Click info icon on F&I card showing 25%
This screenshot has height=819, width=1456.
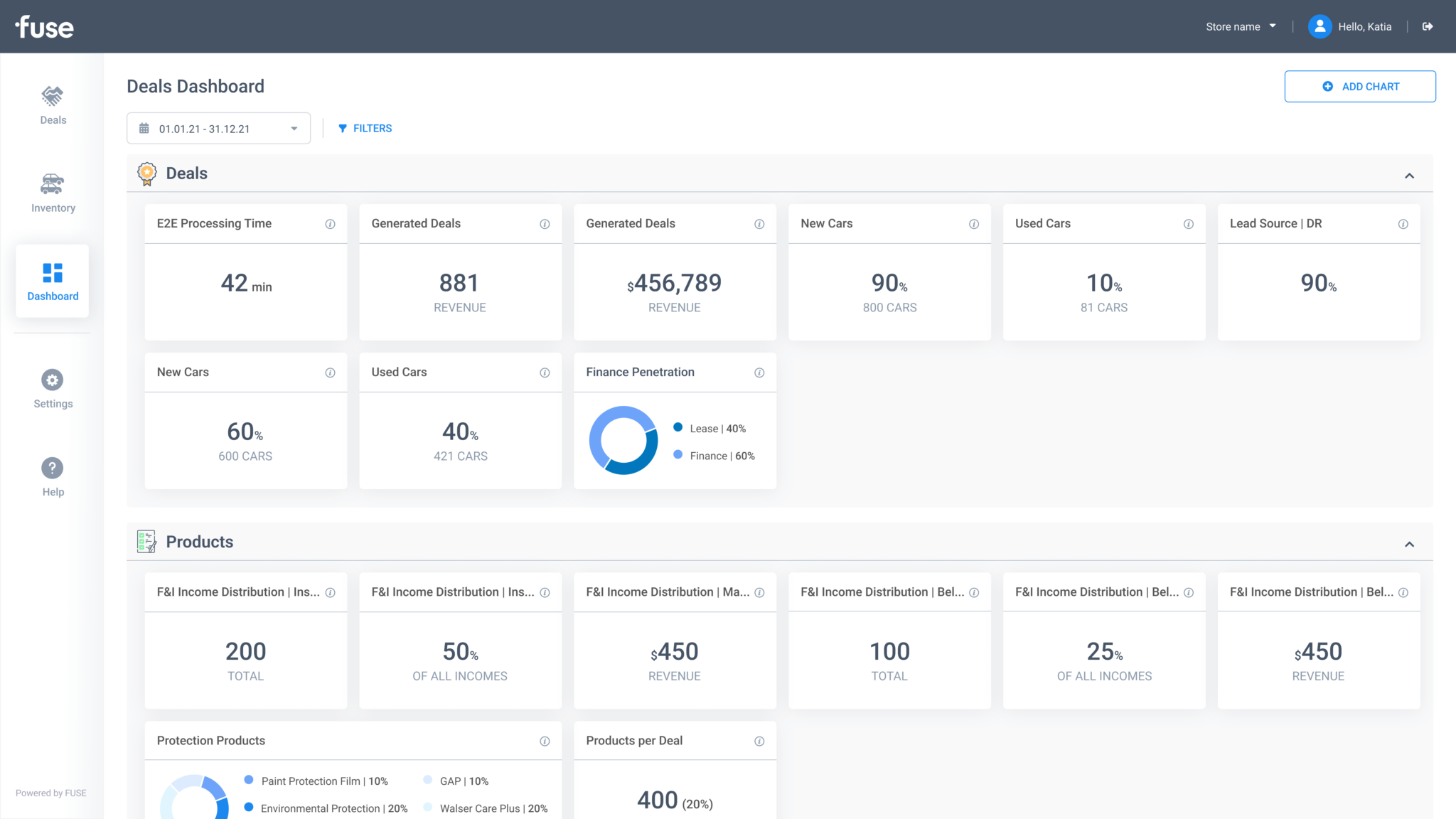coord(1189,592)
